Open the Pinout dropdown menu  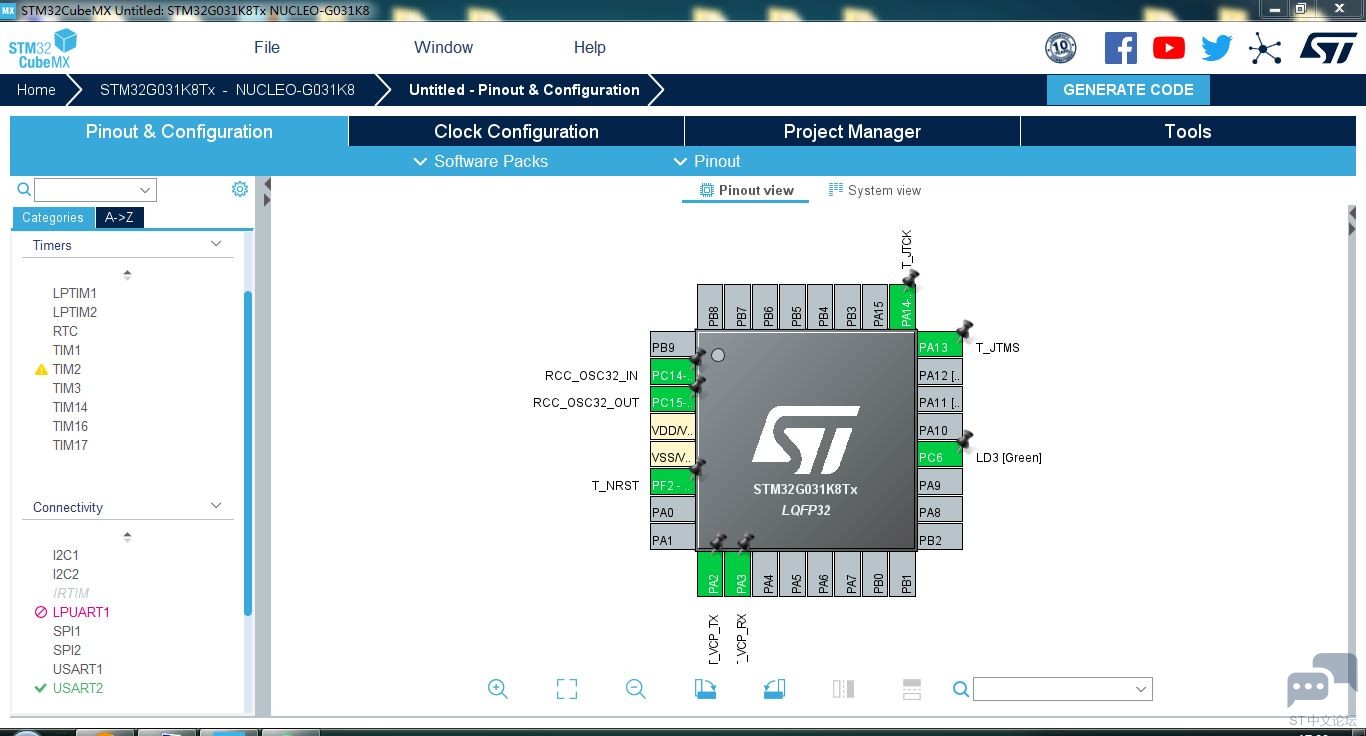pos(708,161)
